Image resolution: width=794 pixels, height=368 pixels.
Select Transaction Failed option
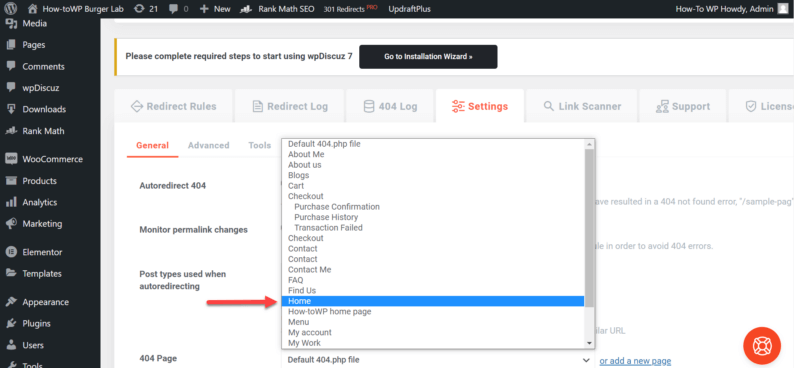[433, 228]
